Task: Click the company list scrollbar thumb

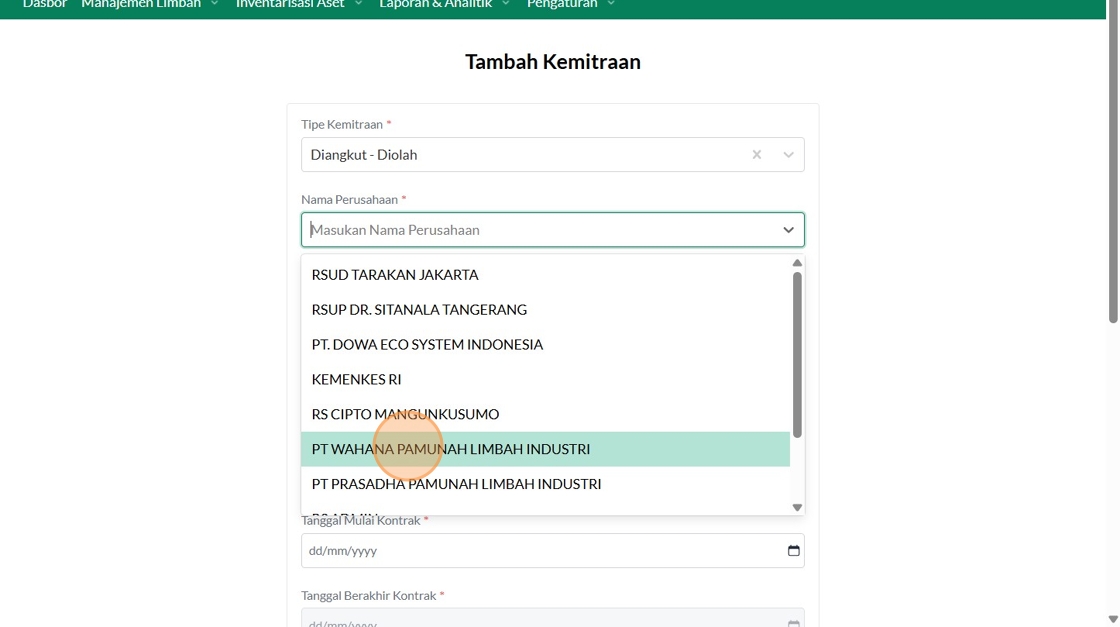Action: pyautogui.click(x=797, y=355)
